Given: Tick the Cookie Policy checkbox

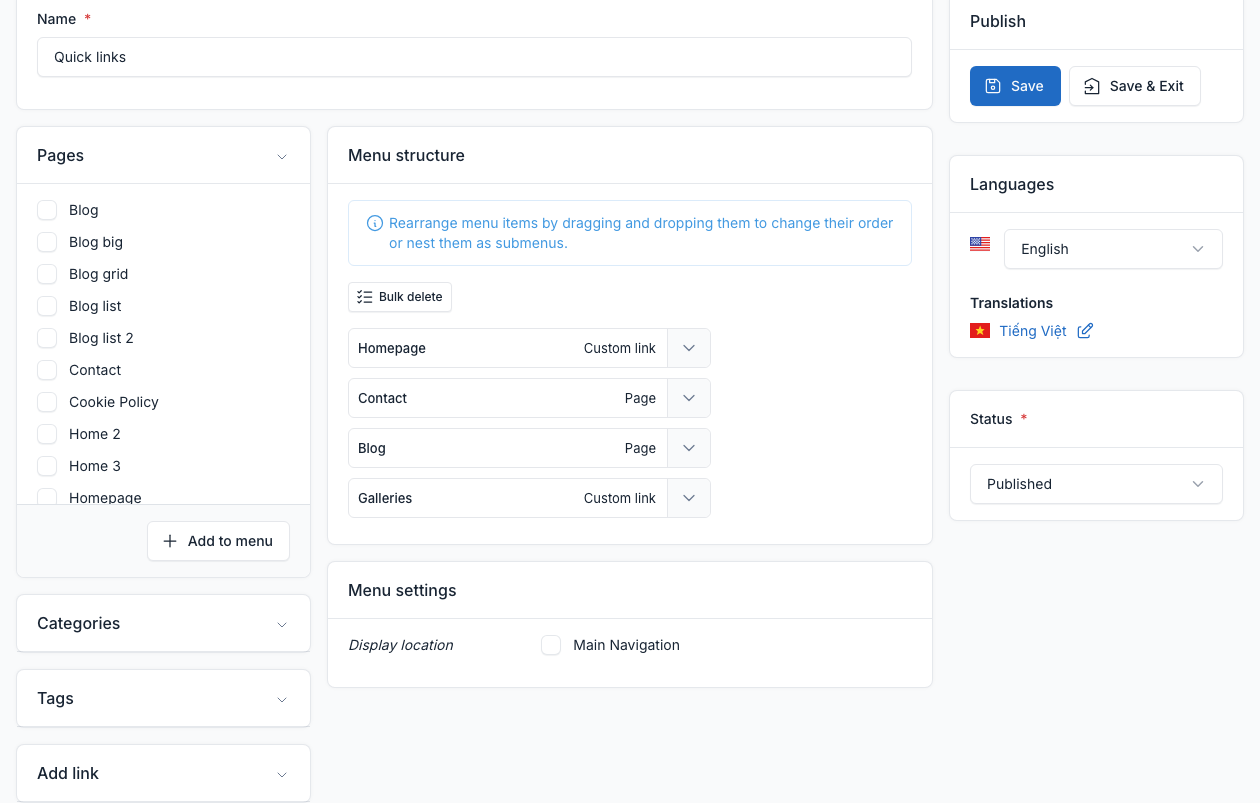Looking at the screenshot, I should tap(47, 402).
